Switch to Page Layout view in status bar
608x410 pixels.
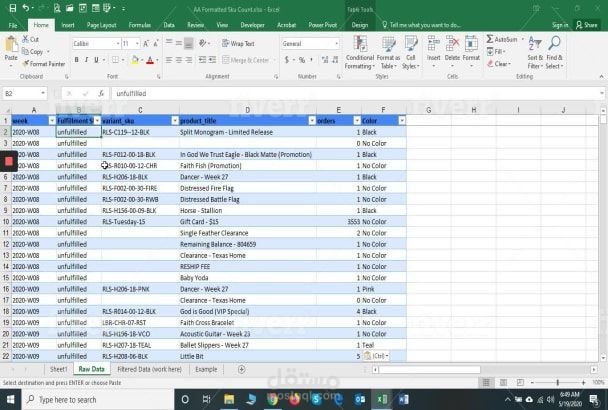click(x=503, y=383)
